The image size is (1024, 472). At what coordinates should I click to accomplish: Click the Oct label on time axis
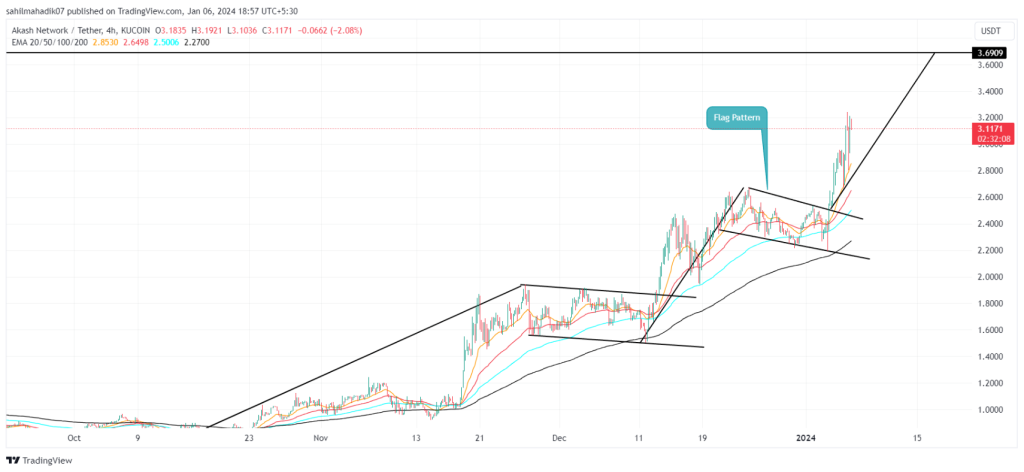point(74,438)
